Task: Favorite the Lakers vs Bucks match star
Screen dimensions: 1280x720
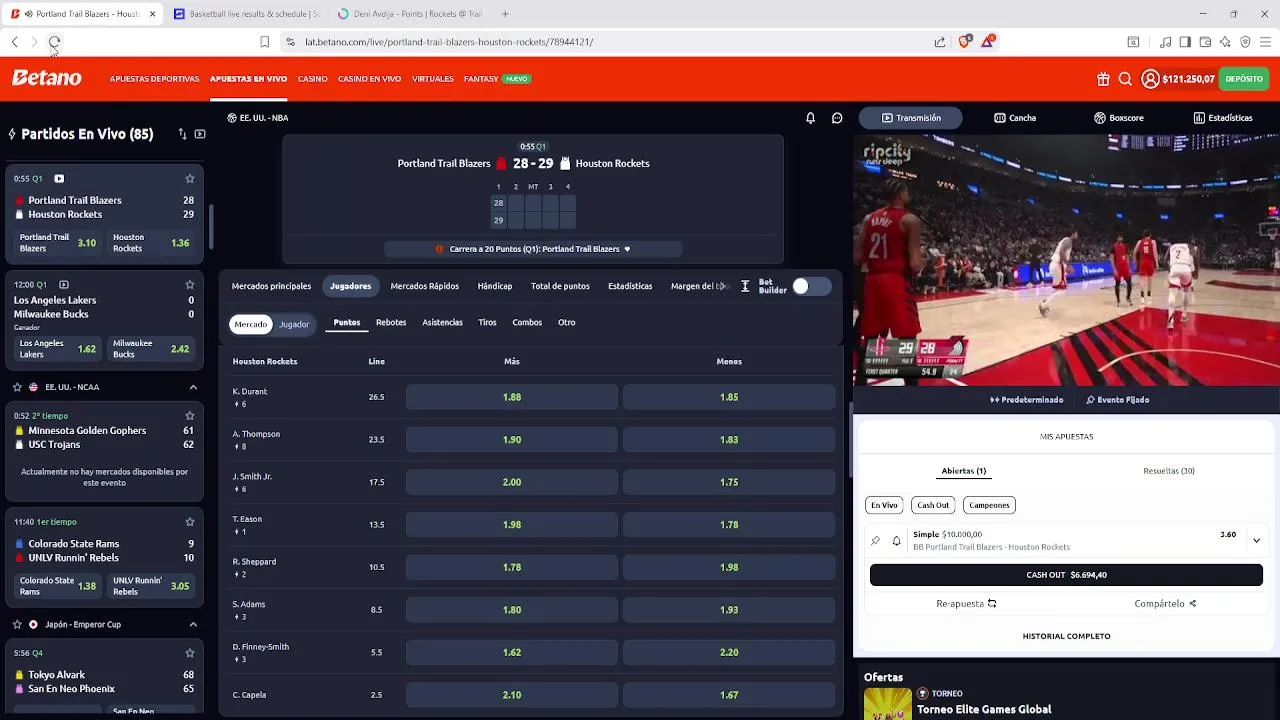Action: pos(189,285)
